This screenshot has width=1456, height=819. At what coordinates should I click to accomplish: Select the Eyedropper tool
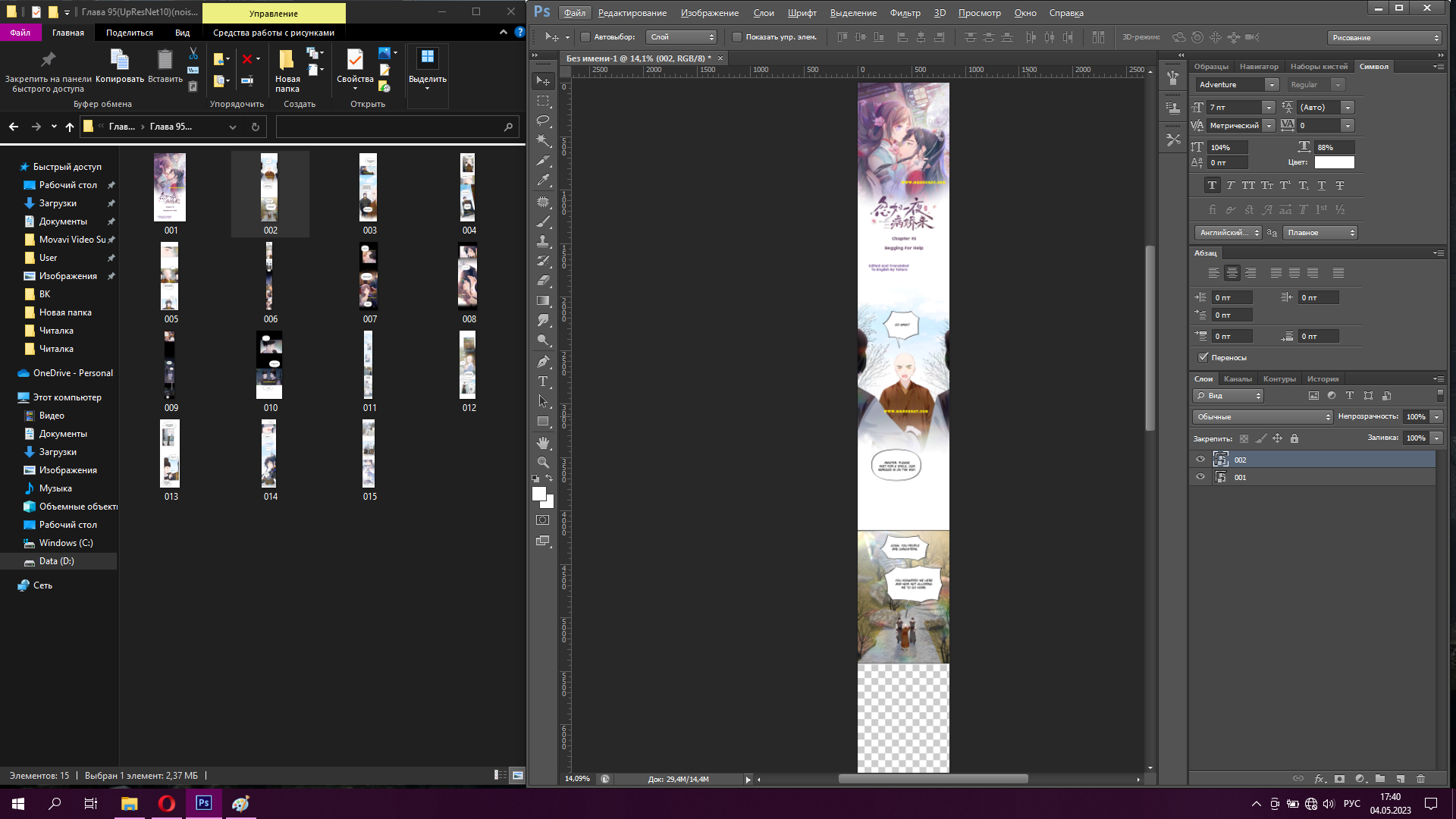click(x=543, y=180)
